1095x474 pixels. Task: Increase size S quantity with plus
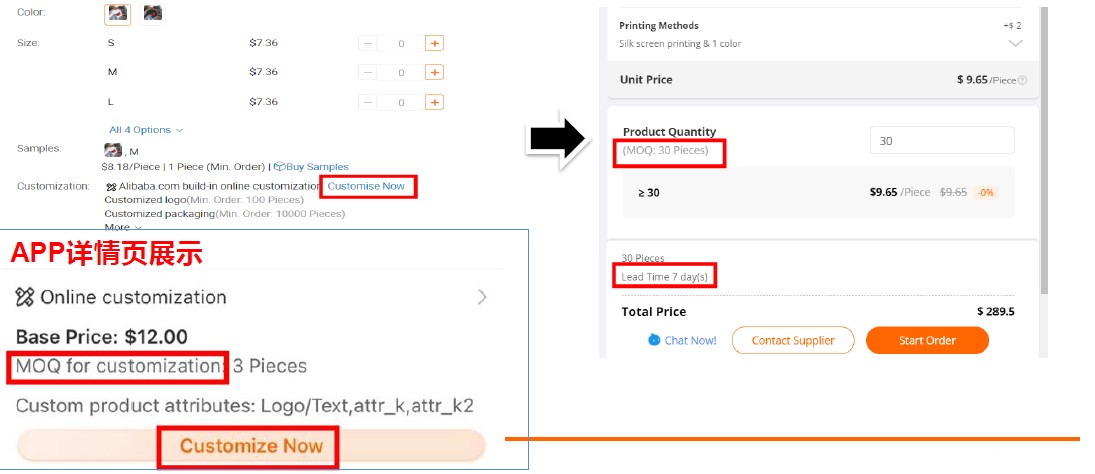pyautogui.click(x=434, y=43)
